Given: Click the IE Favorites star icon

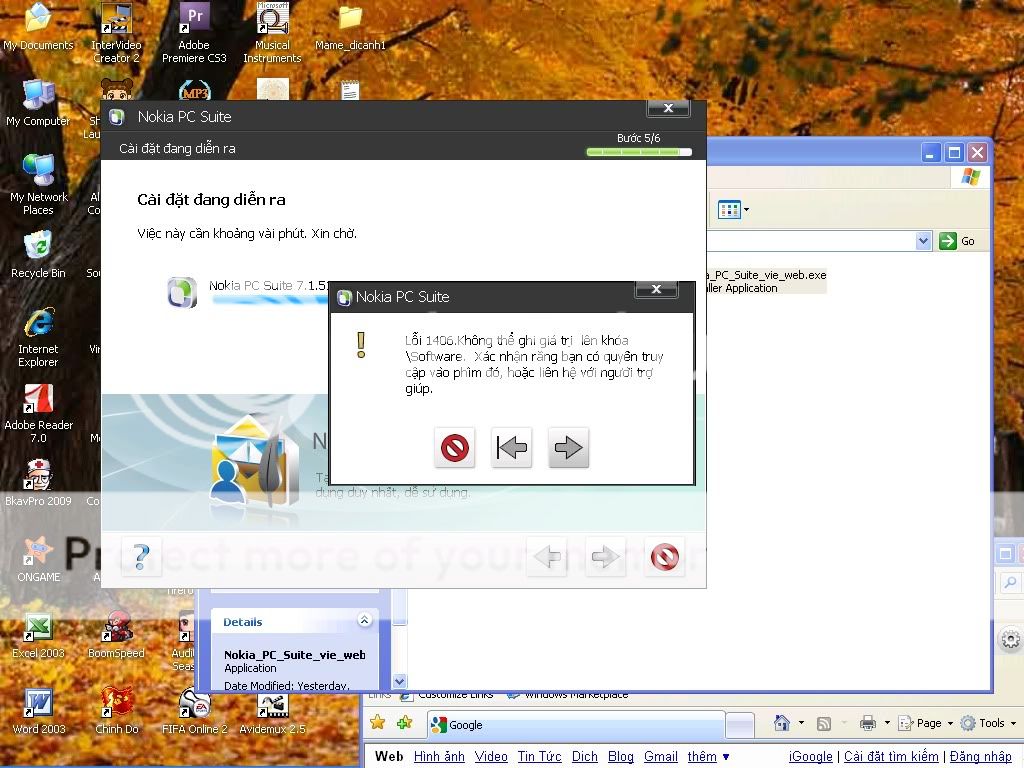Looking at the screenshot, I should click(377, 723).
